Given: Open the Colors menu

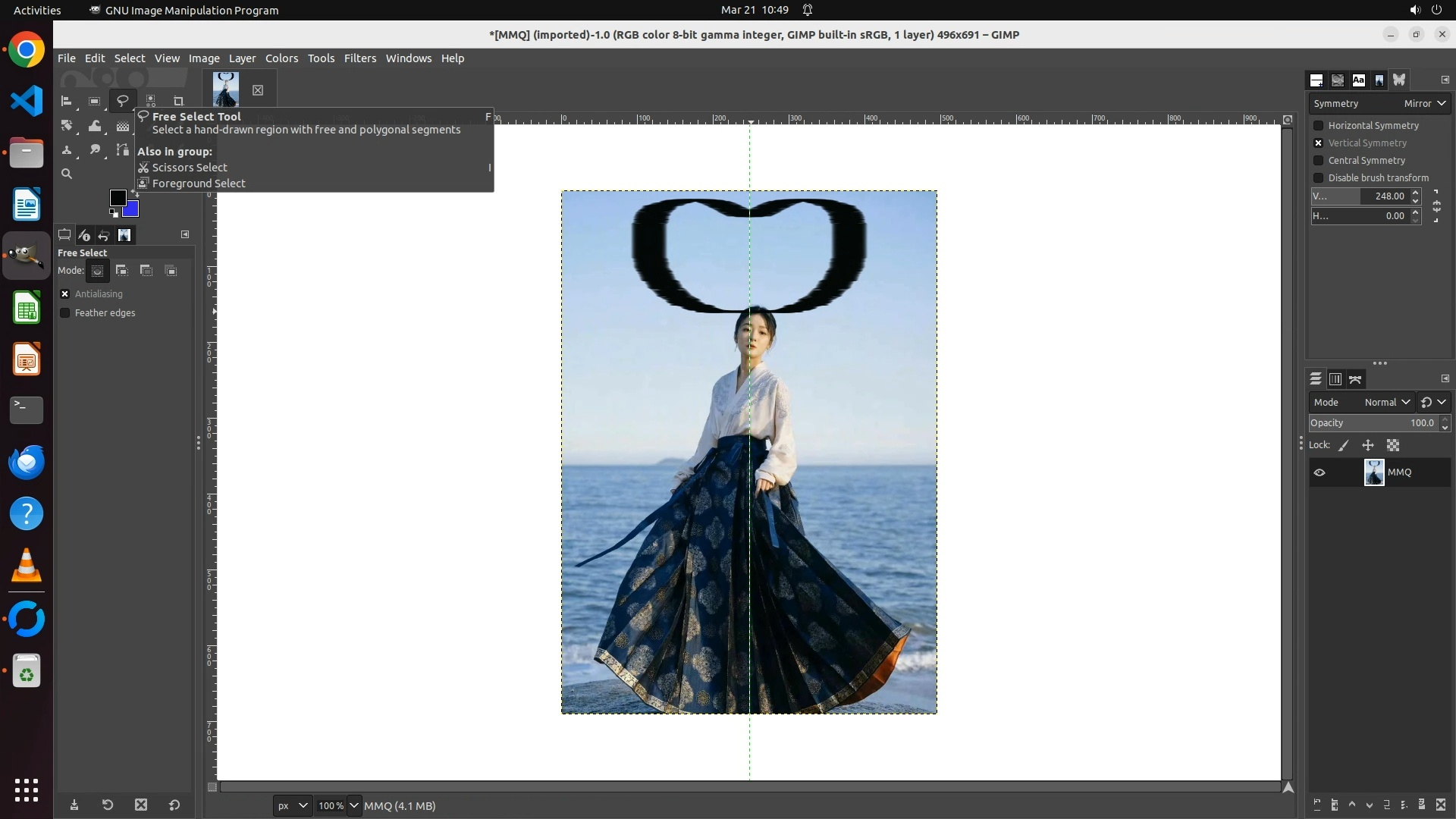Looking at the screenshot, I should [281, 58].
